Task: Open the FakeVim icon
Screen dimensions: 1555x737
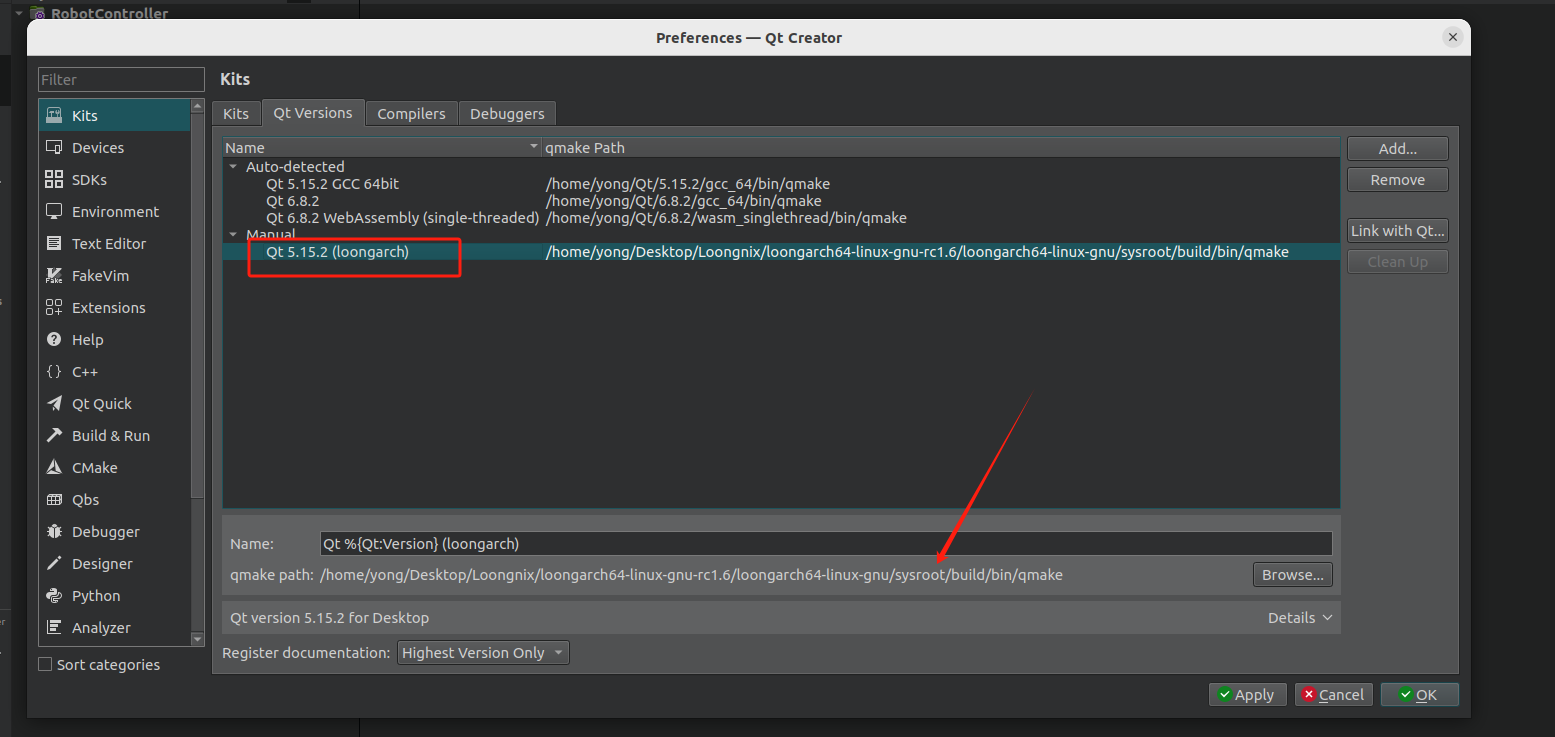Action: pyautogui.click(x=54, y=275)
